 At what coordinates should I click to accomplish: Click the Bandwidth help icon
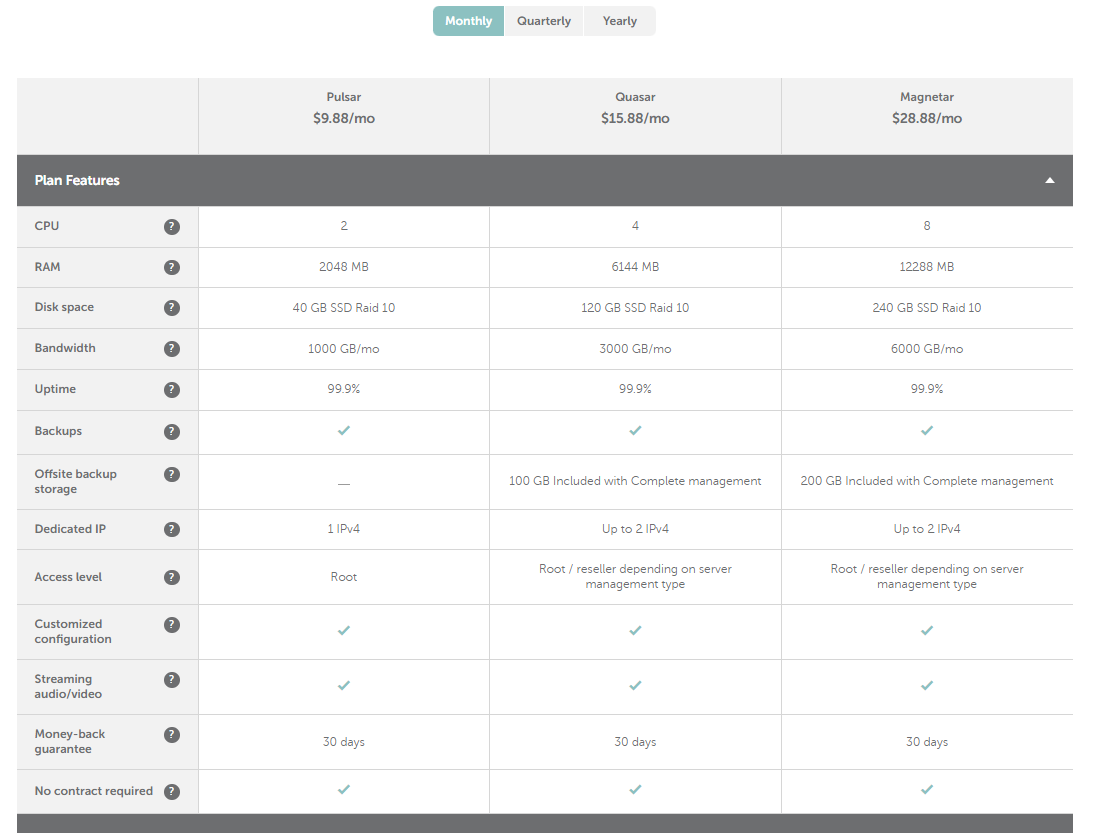pos(172,349)
